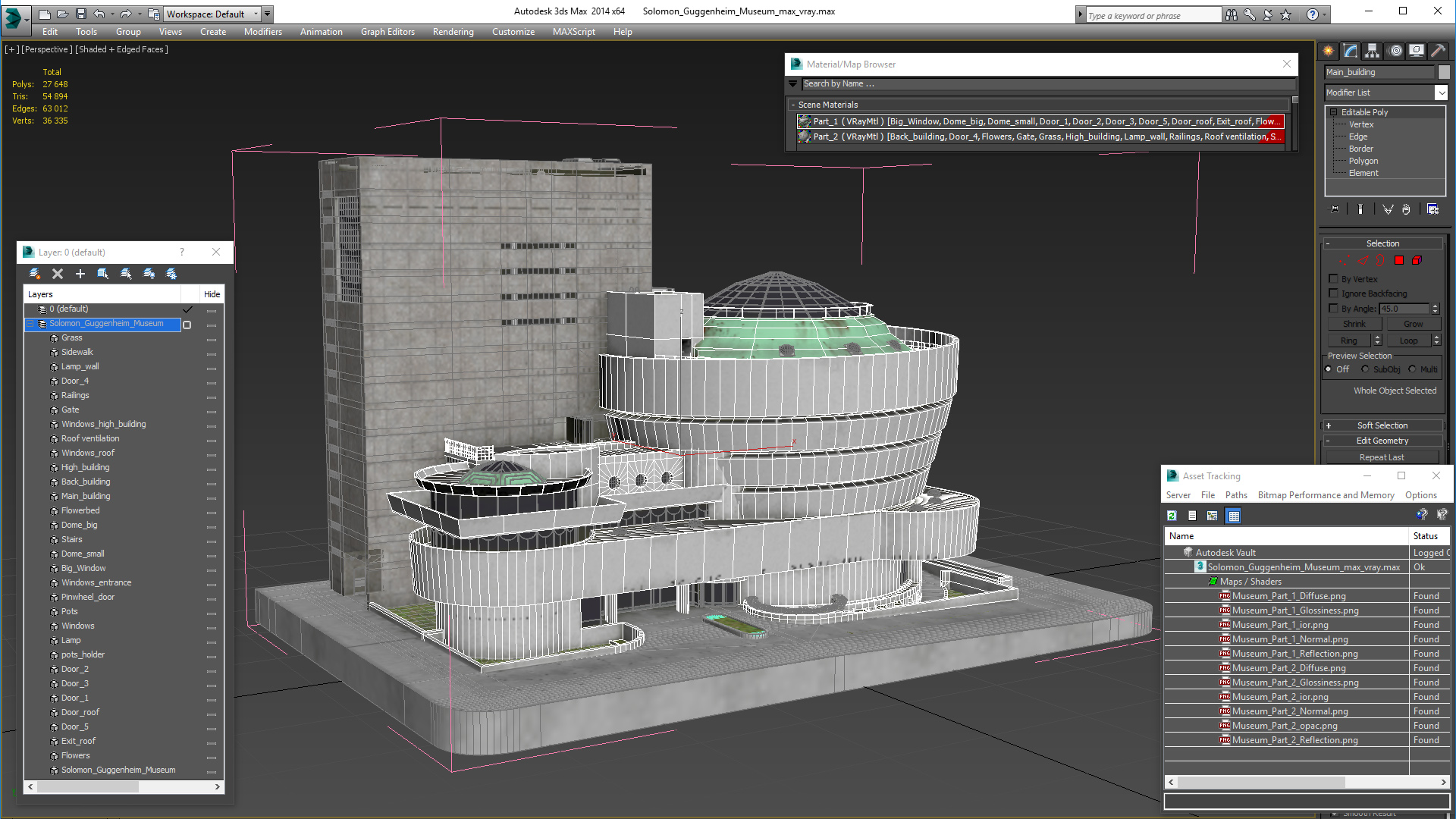The width and height of the screenshot is (1456, 819).
Task: Click the Shrink selection button
Action: (x=1354, y=324)
